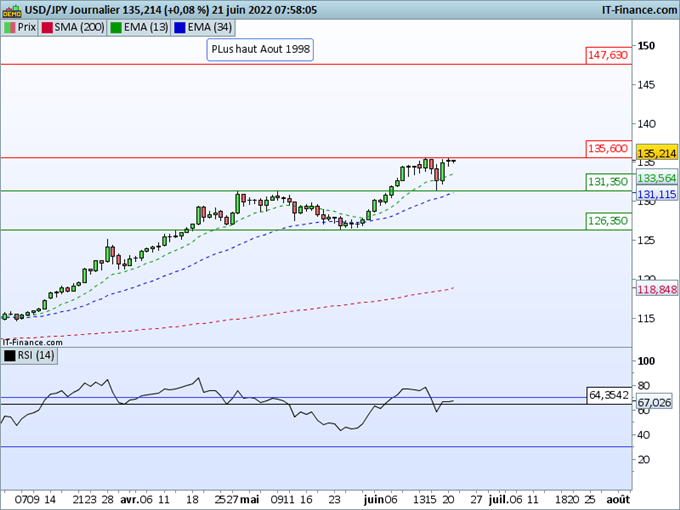Click the IT-Finance.com watermark text in chart
Image resolution: width=680 pixels, height=510 pixels.
tap(33, 343)
